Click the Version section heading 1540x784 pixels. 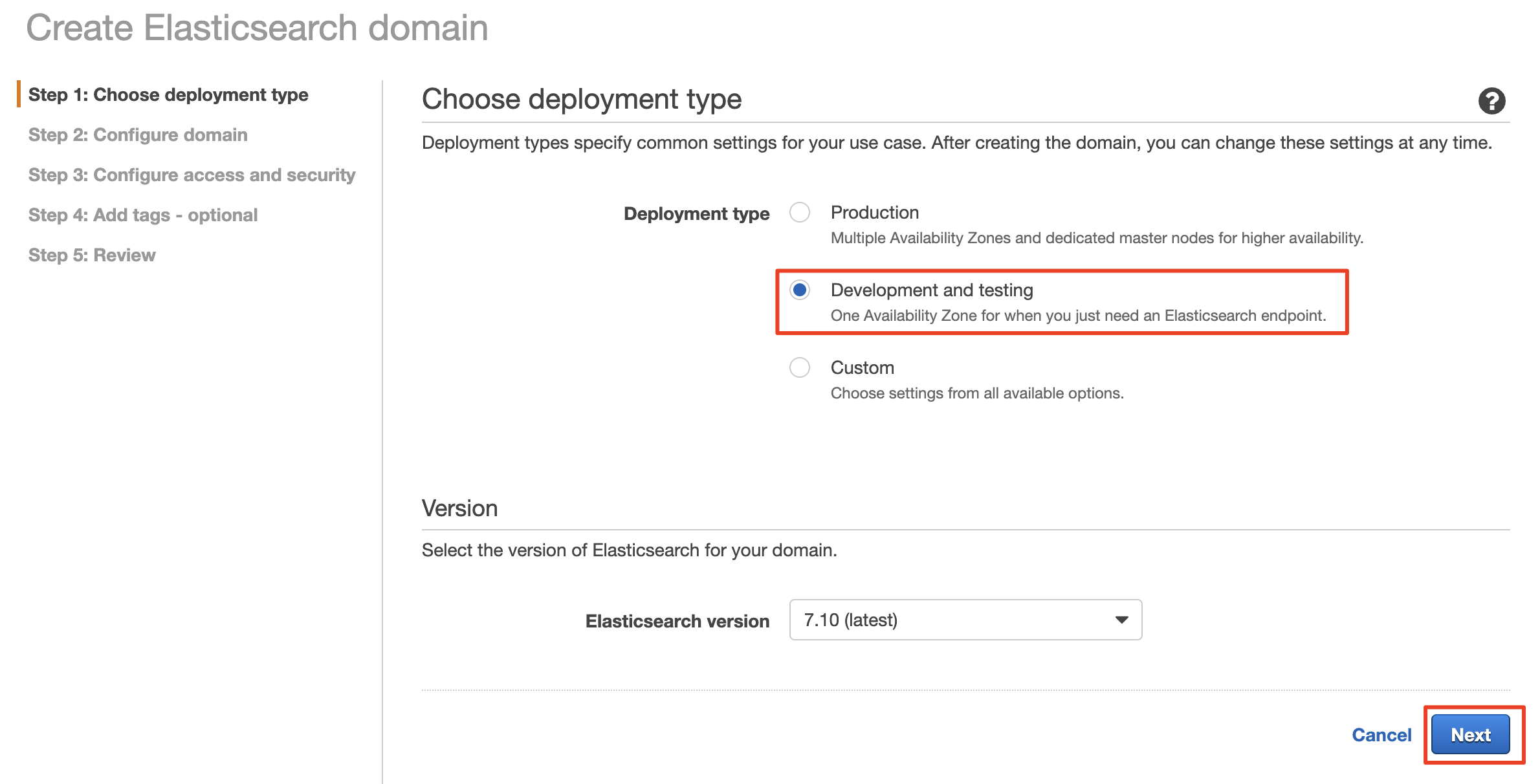(x=459, y=508)
